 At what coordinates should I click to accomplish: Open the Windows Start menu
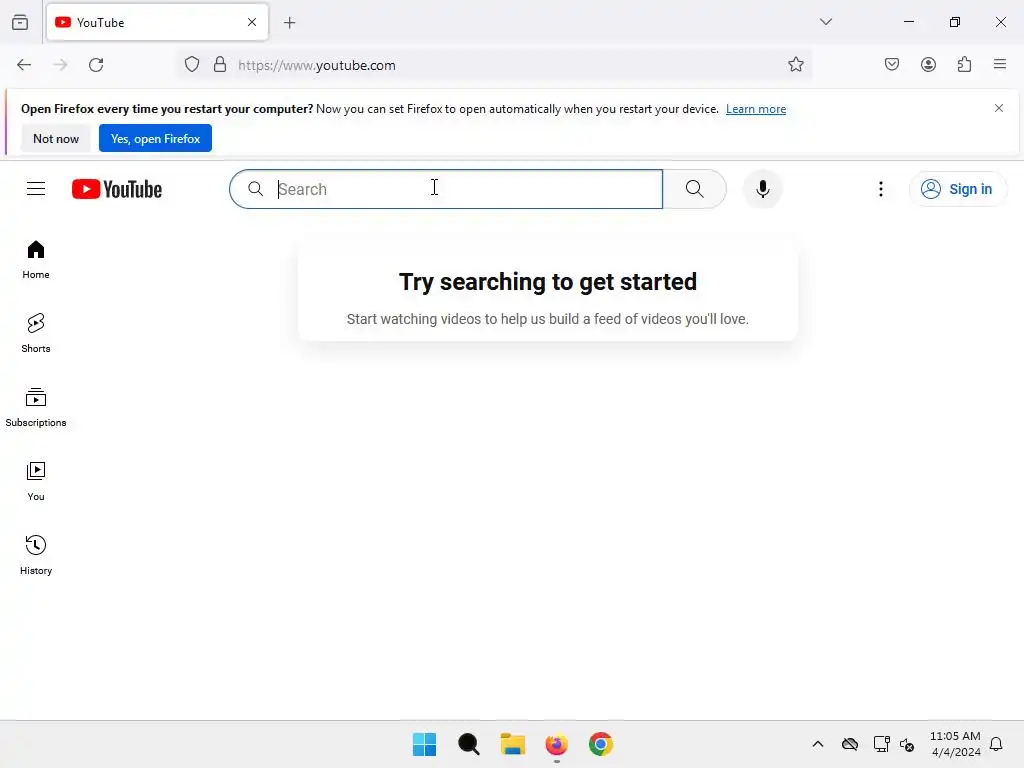pyautogui.click(x=424, y=744)
